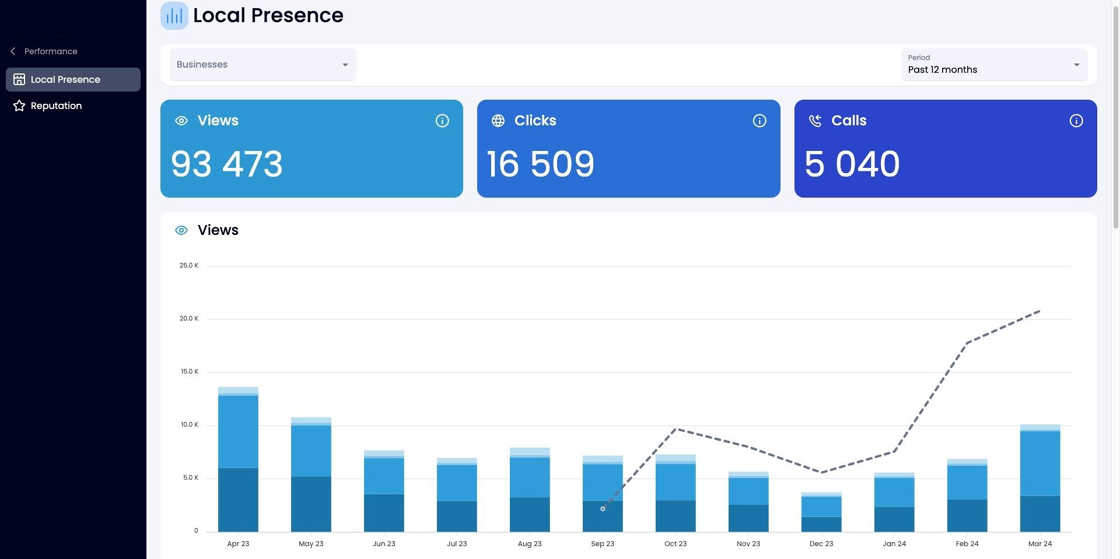Click the 'Views' chart section title
This screenshot has height=559, width=1120.
(x=218, y=230)
